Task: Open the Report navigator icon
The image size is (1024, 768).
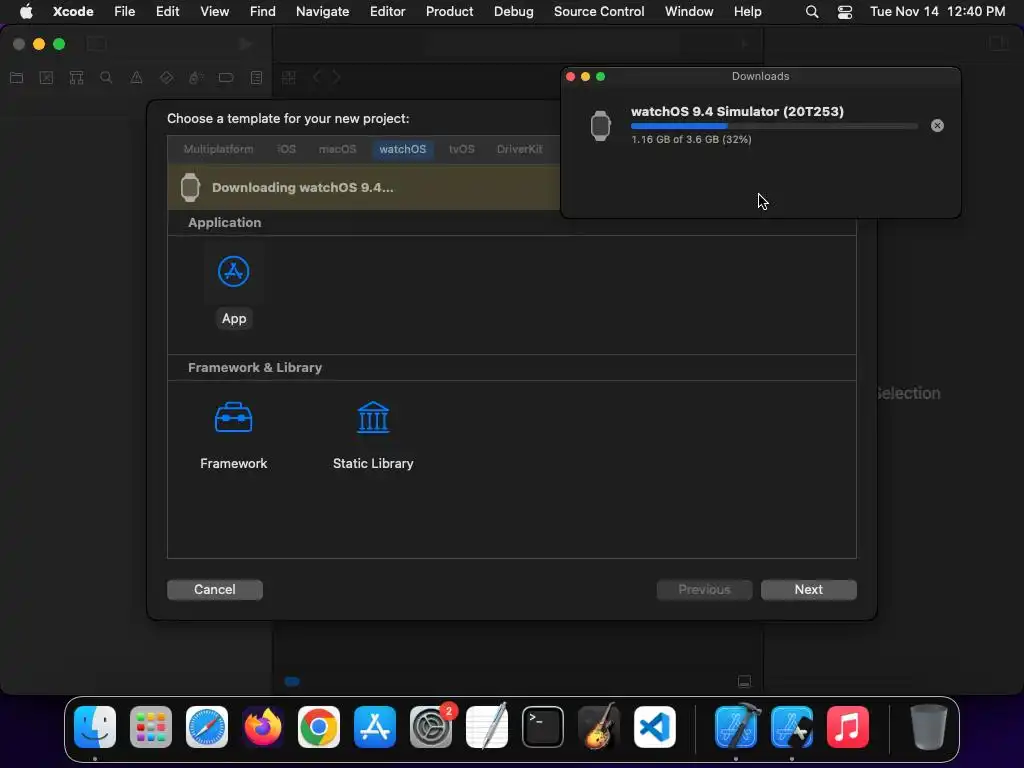Action: pos(256,78)
